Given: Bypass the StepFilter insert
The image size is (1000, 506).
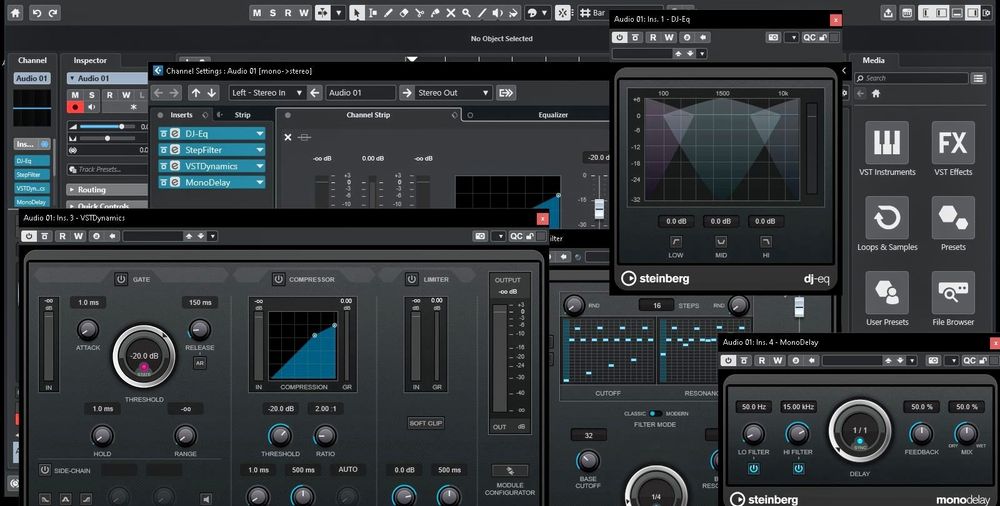Looking at the screenshot, I should 164,150.
